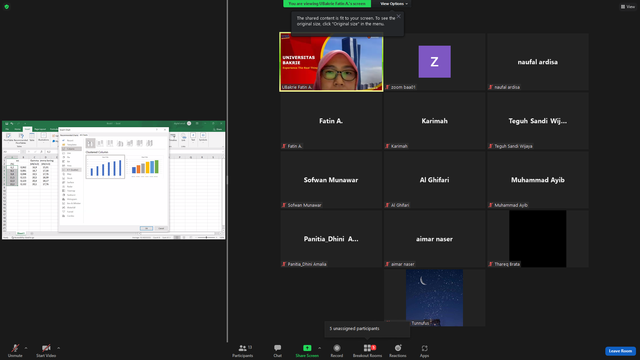
Task: Select Histogram in chart type list
Action: [x=71, y=199]
